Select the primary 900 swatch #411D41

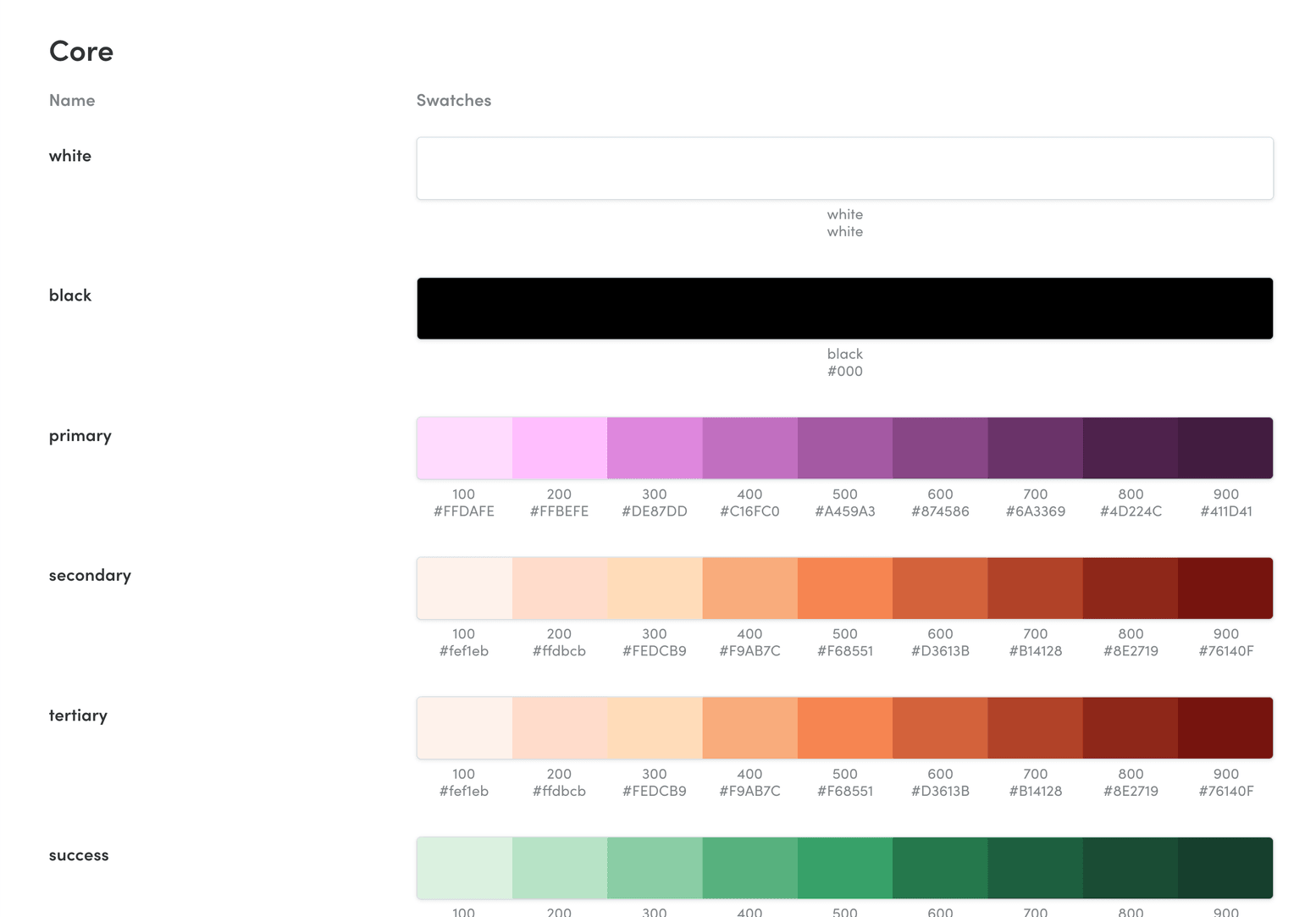click(x=1225, y=448)
